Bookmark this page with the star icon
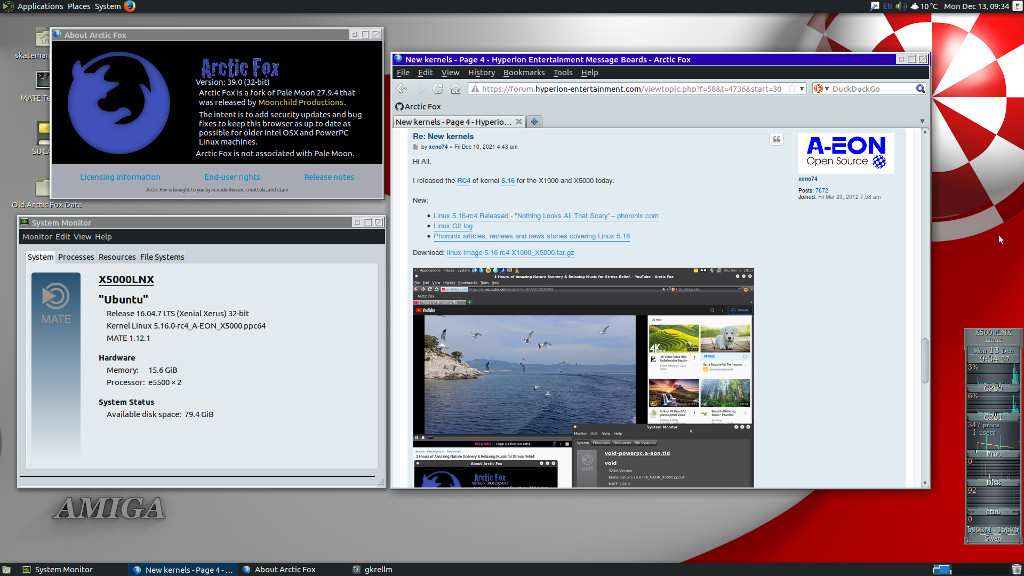The height and width of the screenshot is (576, 1024). click(792, 89)
